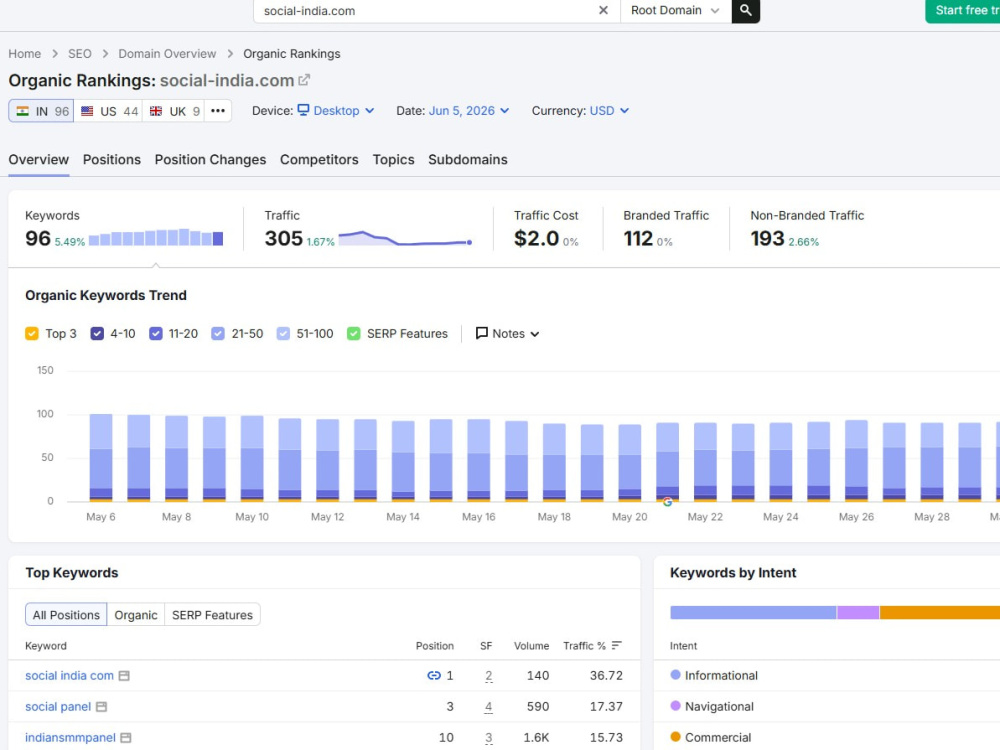Click May 6 chart bar
Screen dimensions: 1000x750
pyautogui.click(x=101, y=457)
